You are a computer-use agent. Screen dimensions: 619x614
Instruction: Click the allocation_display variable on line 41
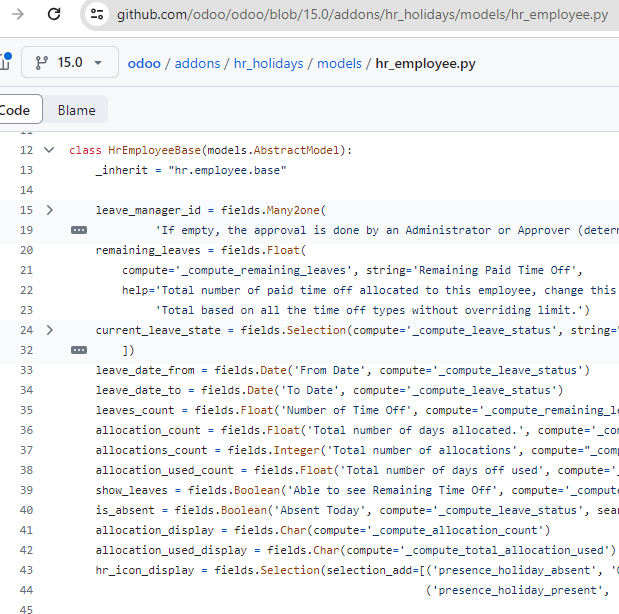tap(155, 530)
